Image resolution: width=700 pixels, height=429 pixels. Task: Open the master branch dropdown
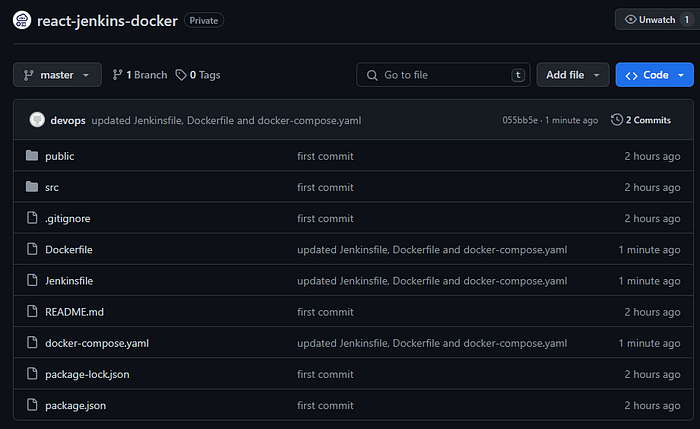click(57, 75)
